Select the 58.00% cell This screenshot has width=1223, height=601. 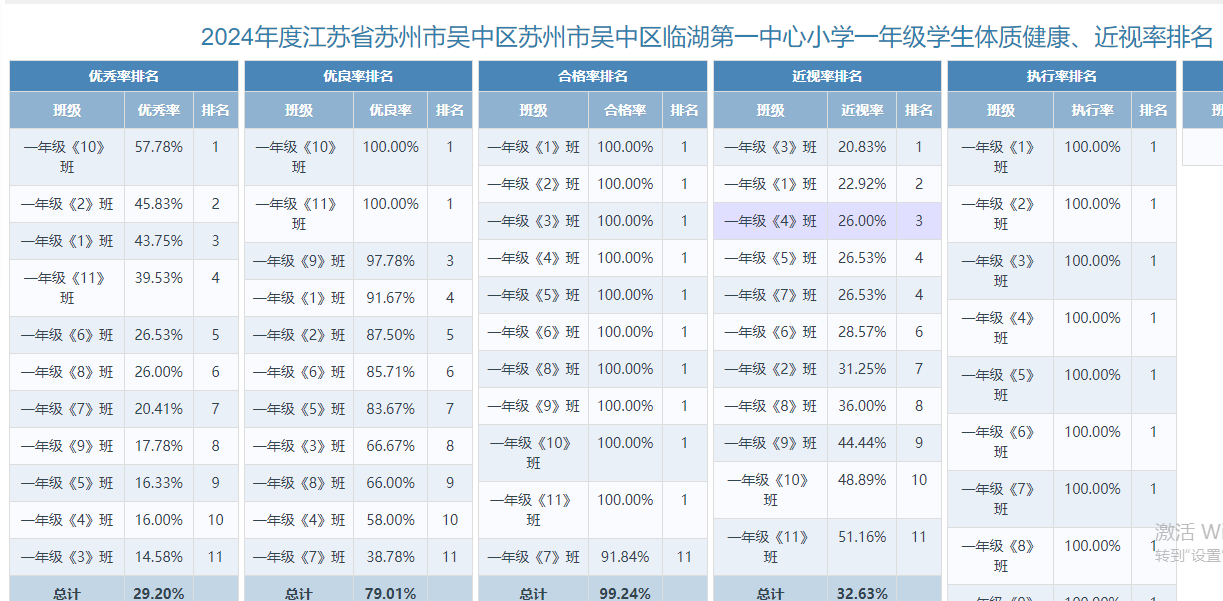[x=390, y=520]
